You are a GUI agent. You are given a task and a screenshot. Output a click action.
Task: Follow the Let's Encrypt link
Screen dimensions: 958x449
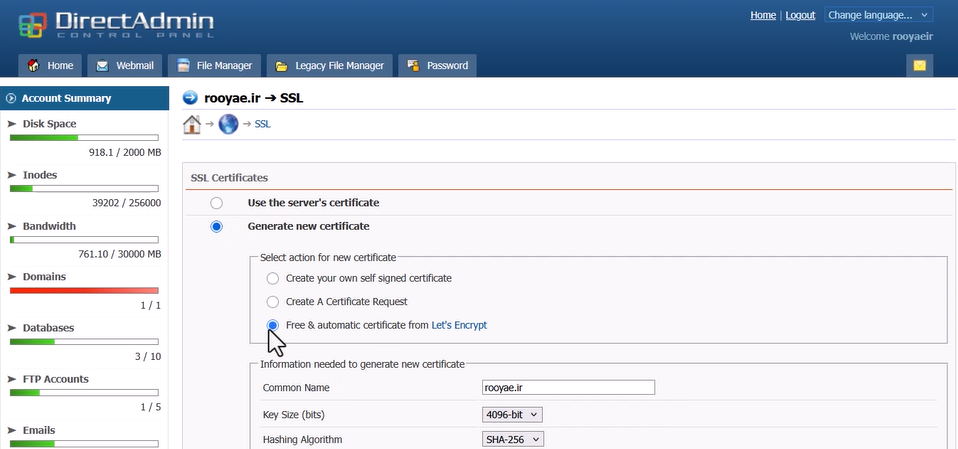point(459,325)
